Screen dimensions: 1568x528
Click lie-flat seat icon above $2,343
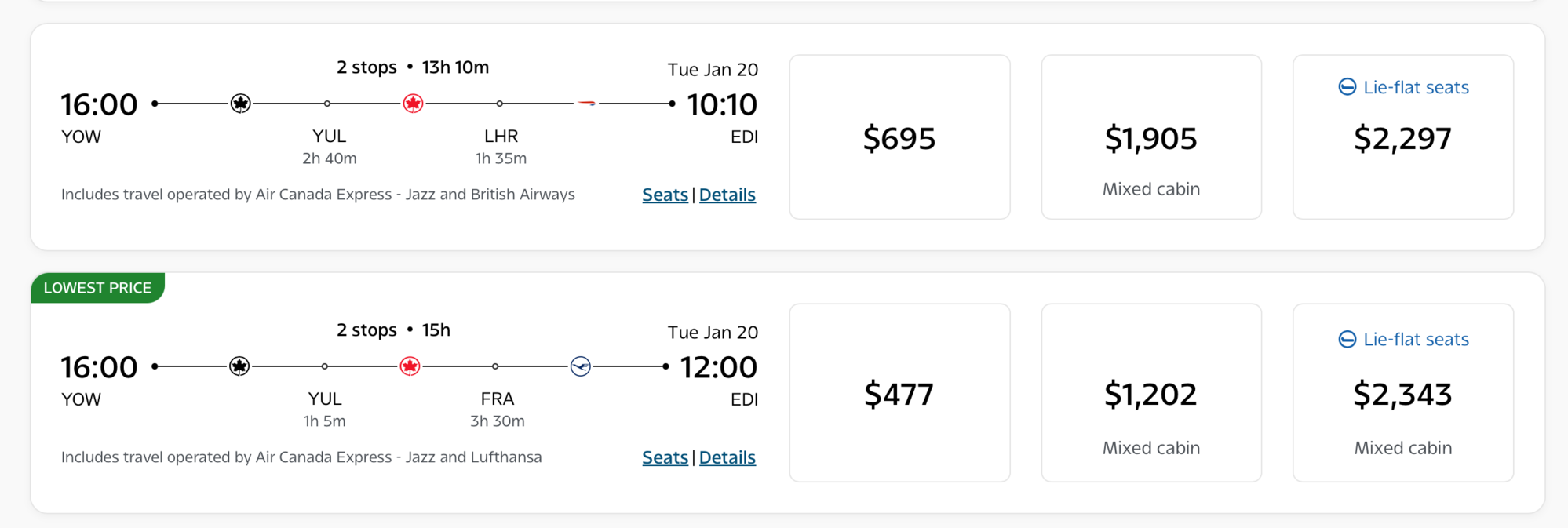pyautogui.click(x=1347, y=339)
